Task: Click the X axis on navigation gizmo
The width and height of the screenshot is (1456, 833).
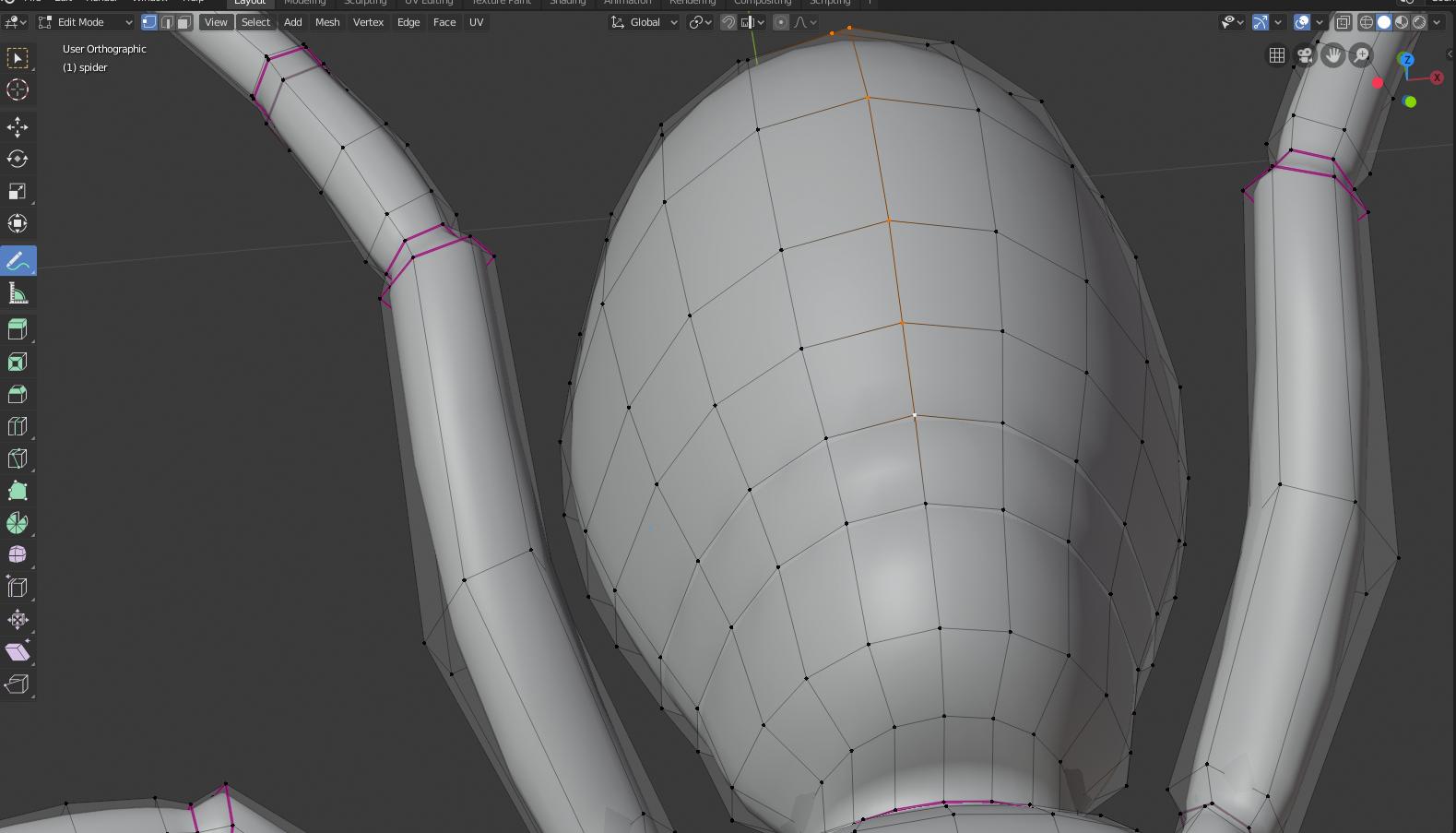Action: pos(1437,77)
